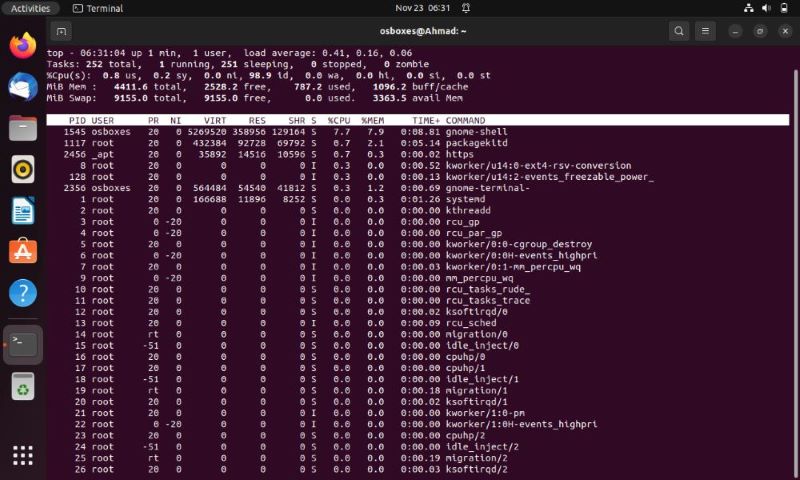
Task: Select the rcu_tasks_rude_ process name
Action: [488, 289]
